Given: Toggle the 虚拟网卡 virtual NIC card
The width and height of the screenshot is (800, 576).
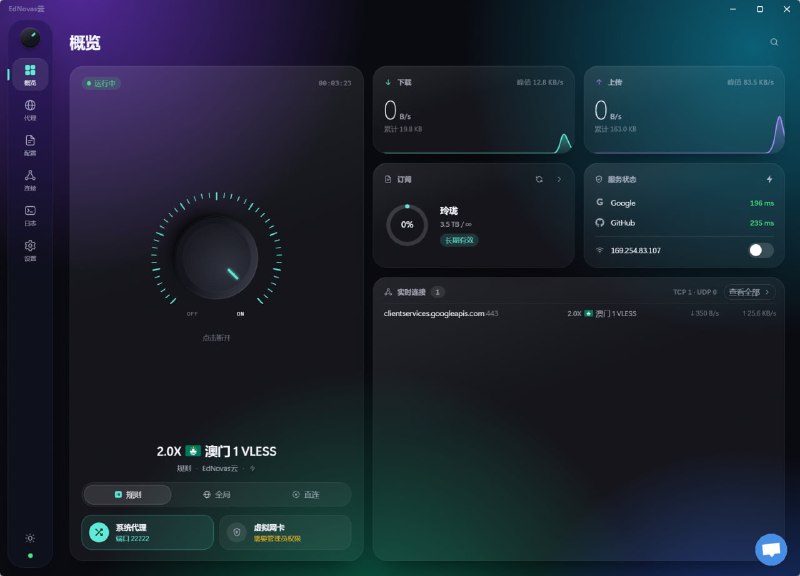Looking at the screenshot, I should point(285,532).
